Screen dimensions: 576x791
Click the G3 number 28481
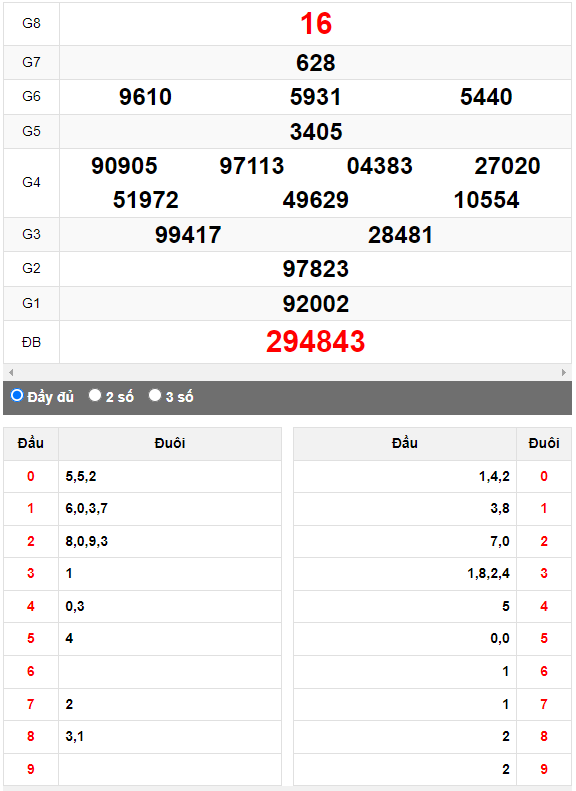click(400, 235)
